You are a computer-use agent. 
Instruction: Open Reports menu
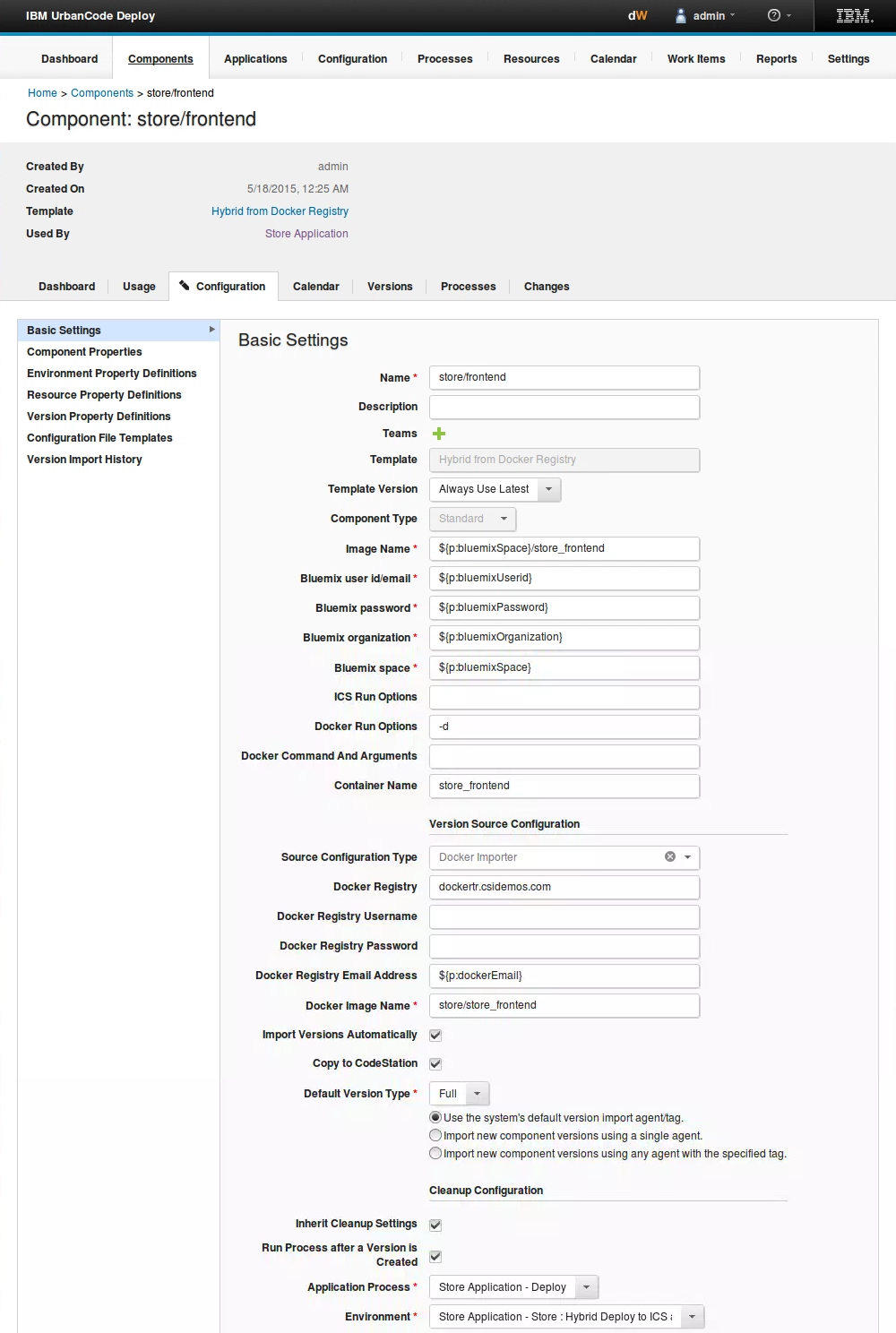coord(777,59)
